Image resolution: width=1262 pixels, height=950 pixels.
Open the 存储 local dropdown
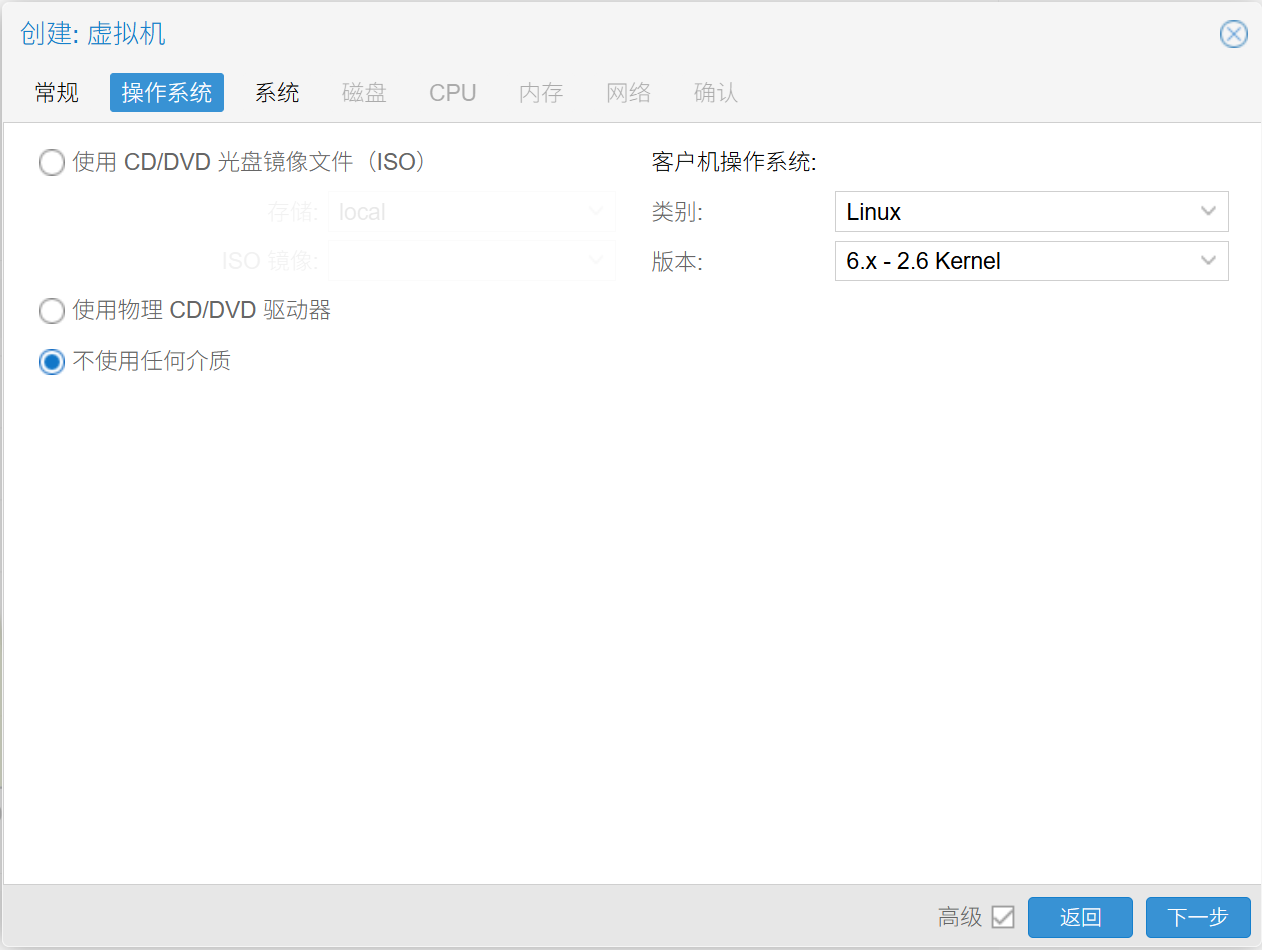click(x=471, y=212)
